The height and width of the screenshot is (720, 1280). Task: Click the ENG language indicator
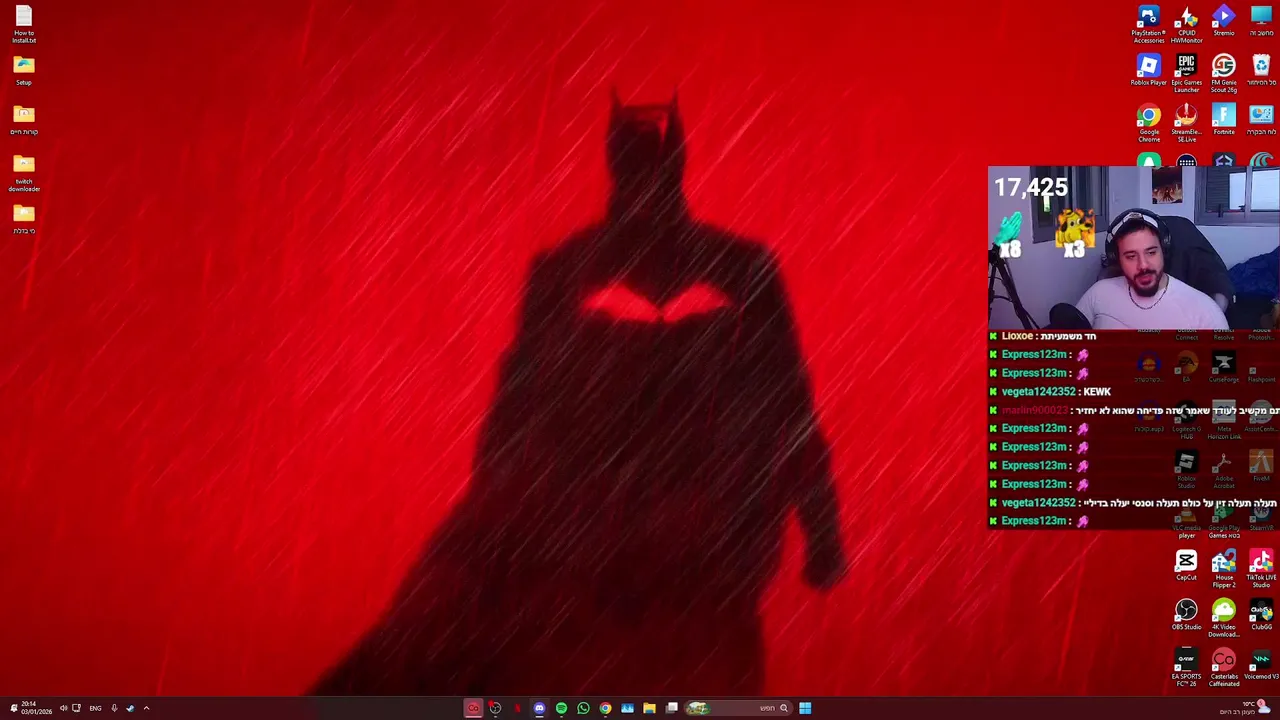pos(95,708)
